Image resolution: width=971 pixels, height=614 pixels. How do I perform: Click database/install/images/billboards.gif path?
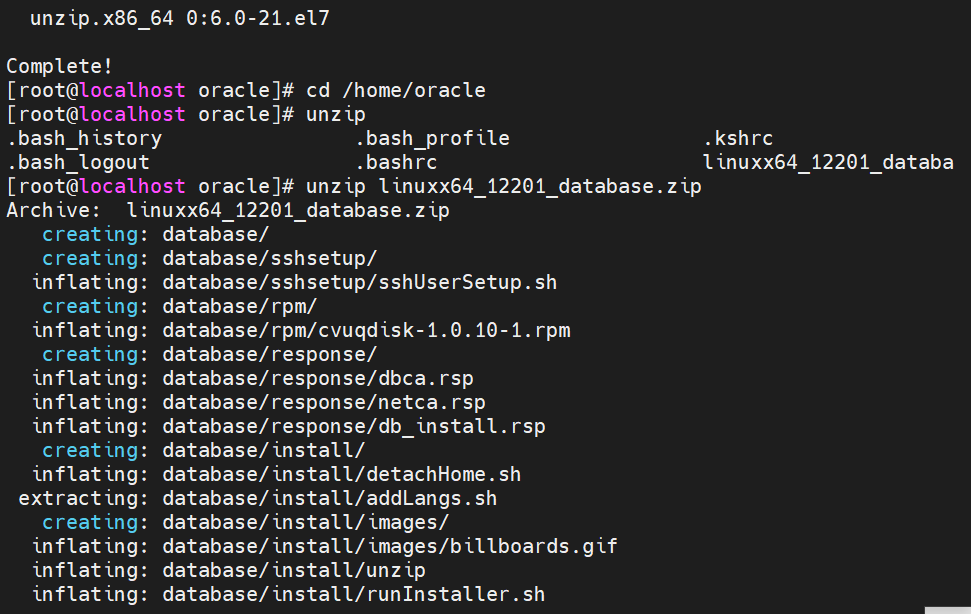tap(390, 547)
